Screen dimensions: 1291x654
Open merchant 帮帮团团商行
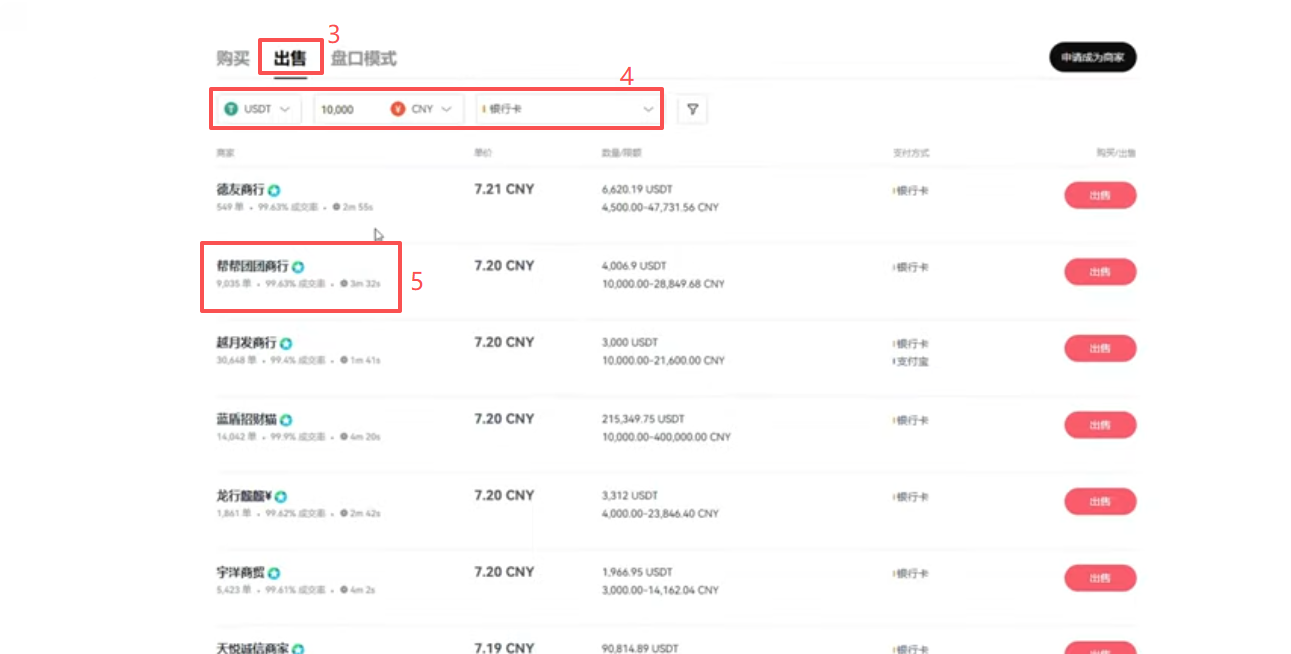(252, 266)
